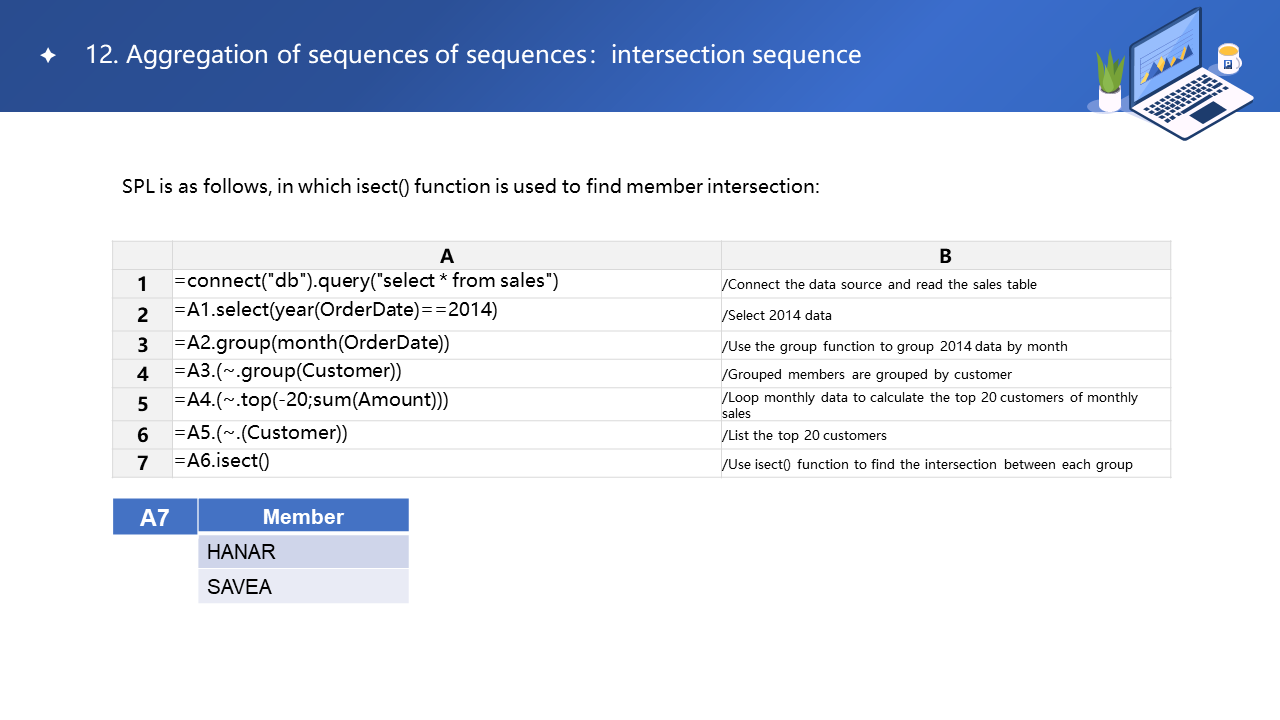Select the HANAR result row
Screen dimensions: 1280x720
coord(303,552)
